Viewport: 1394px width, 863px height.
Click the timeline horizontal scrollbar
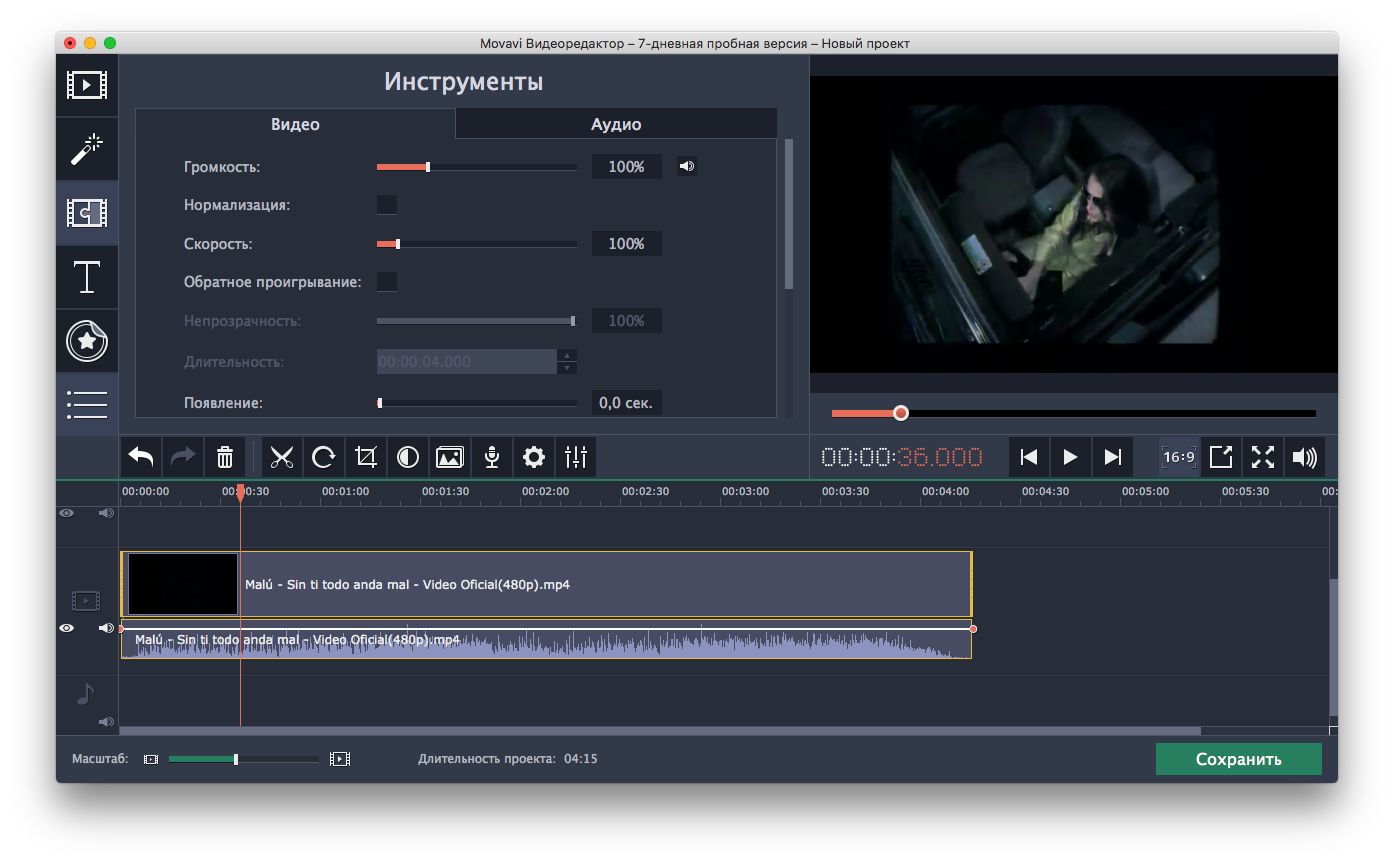pos(660,731)
